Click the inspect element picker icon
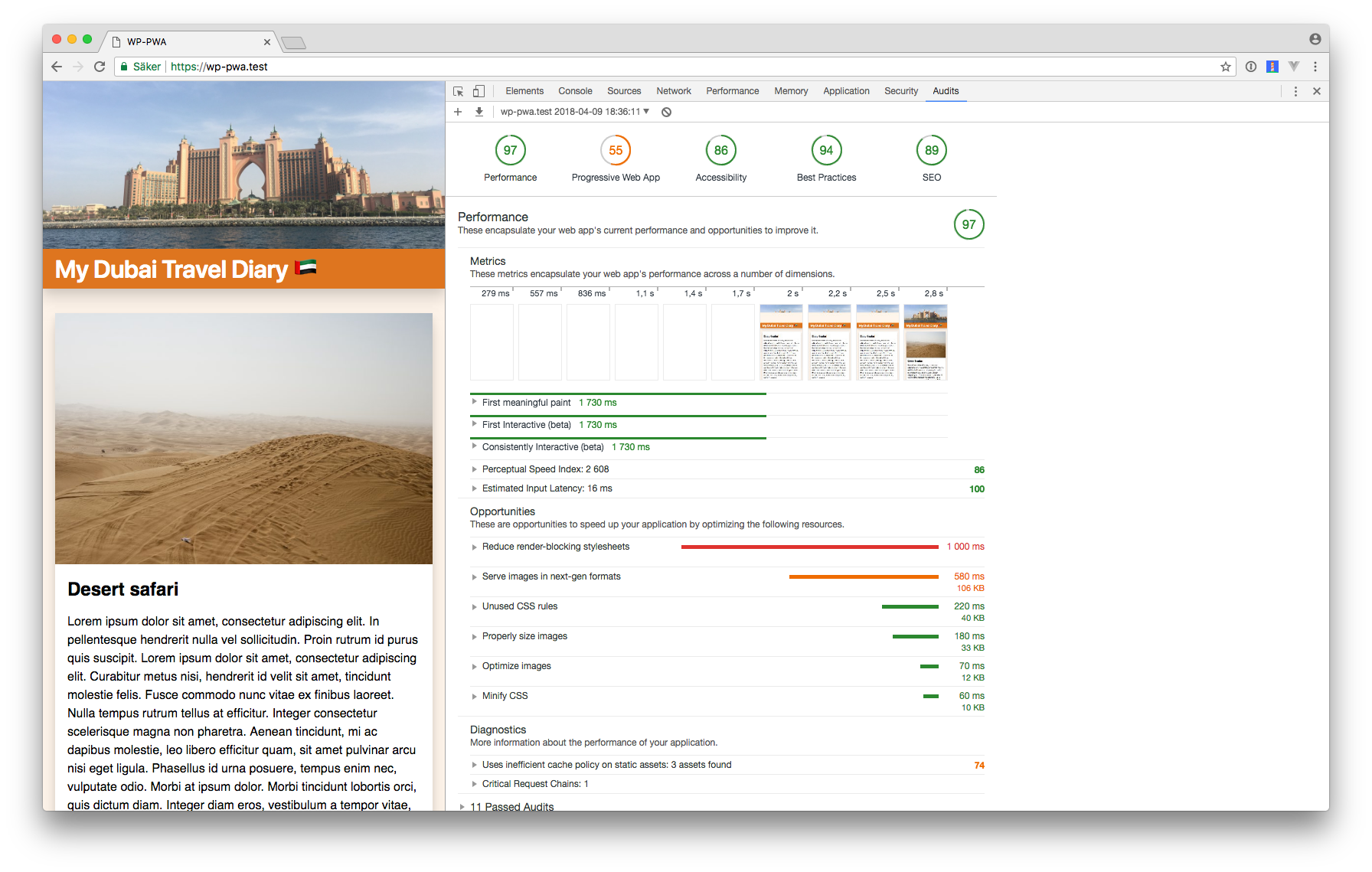 pyautogui.click(x=459, y=91)
